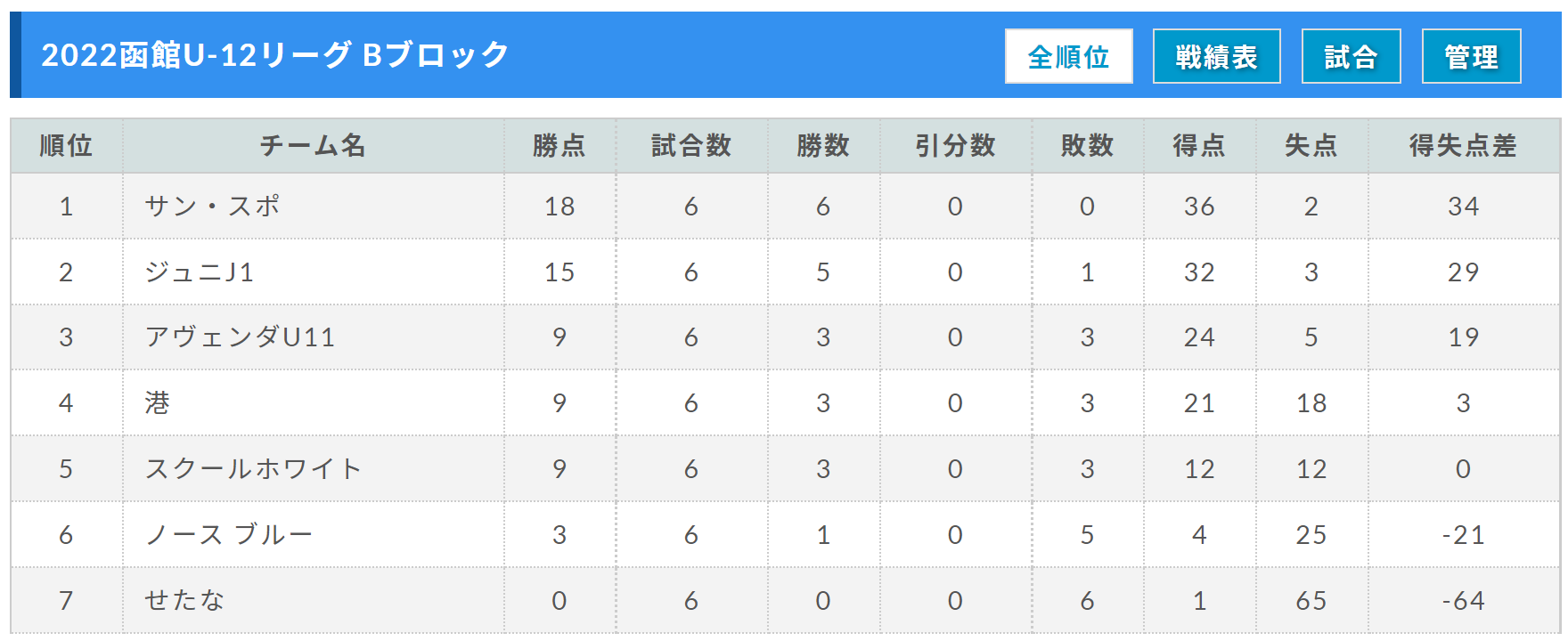Image resolution: width=1568 pixels, height=641 pixels.
Task: Click the 管理 button
Action: click(1471, 56)
